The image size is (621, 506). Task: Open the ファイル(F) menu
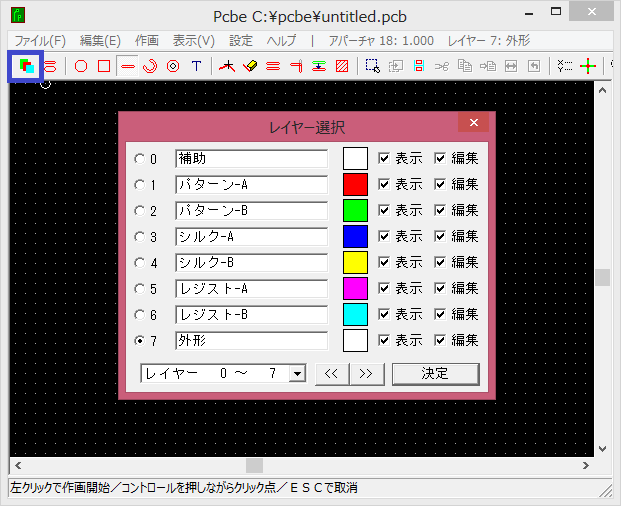click(x=39, y=41)
